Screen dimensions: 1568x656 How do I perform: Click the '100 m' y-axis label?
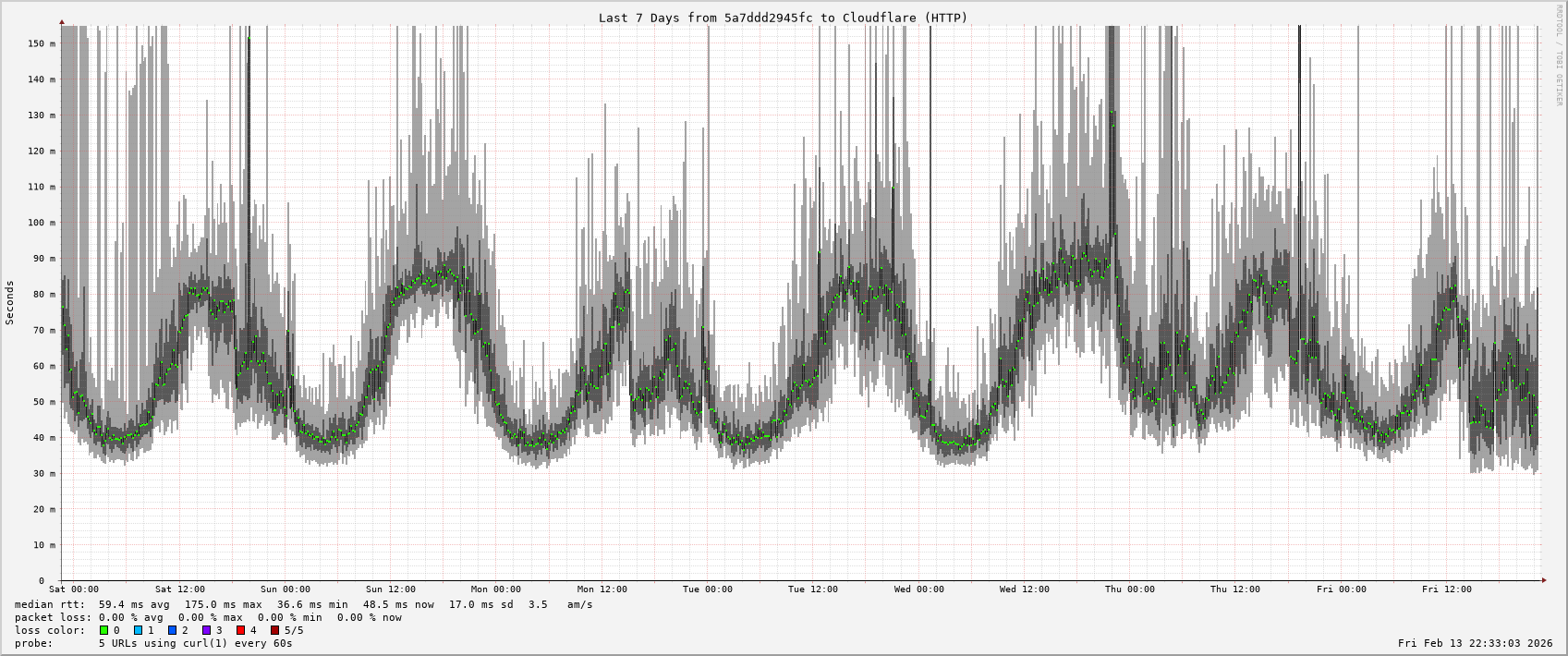click(40, 223)
